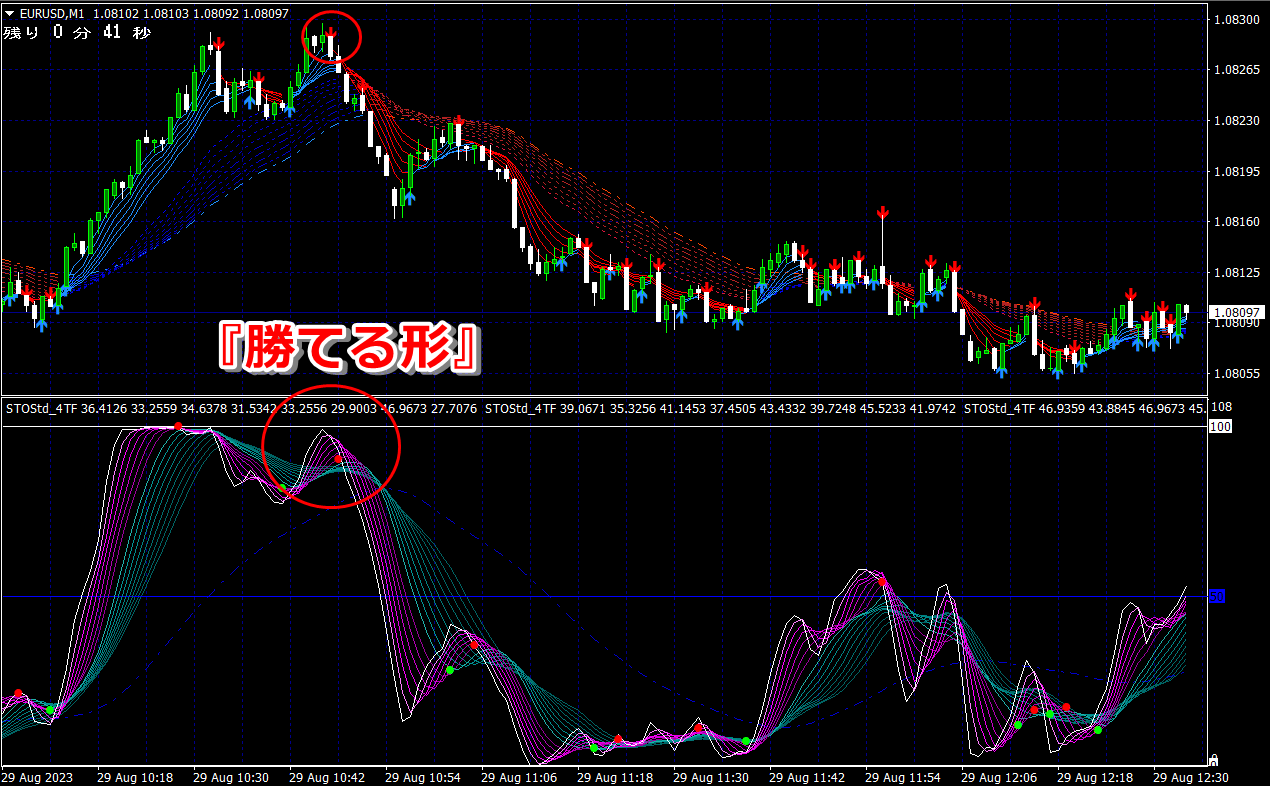Viewport: 1270px width, 786px height.
Task: Select the large red circle in stochastic window
Action: coord(331,446)
